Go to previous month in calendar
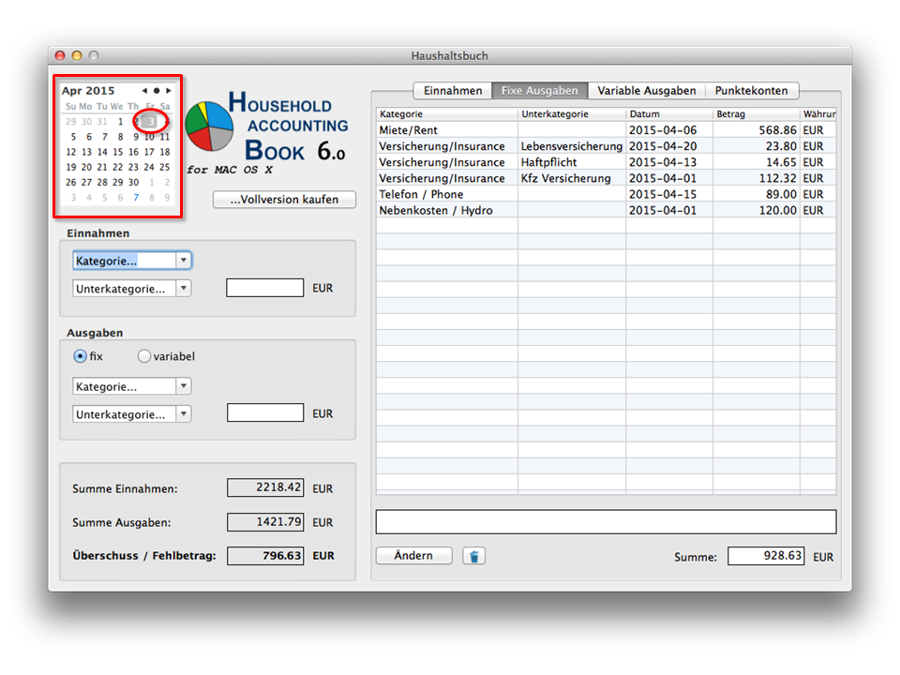This screenshot has height=675, width=900. click(x=144, y=91)
